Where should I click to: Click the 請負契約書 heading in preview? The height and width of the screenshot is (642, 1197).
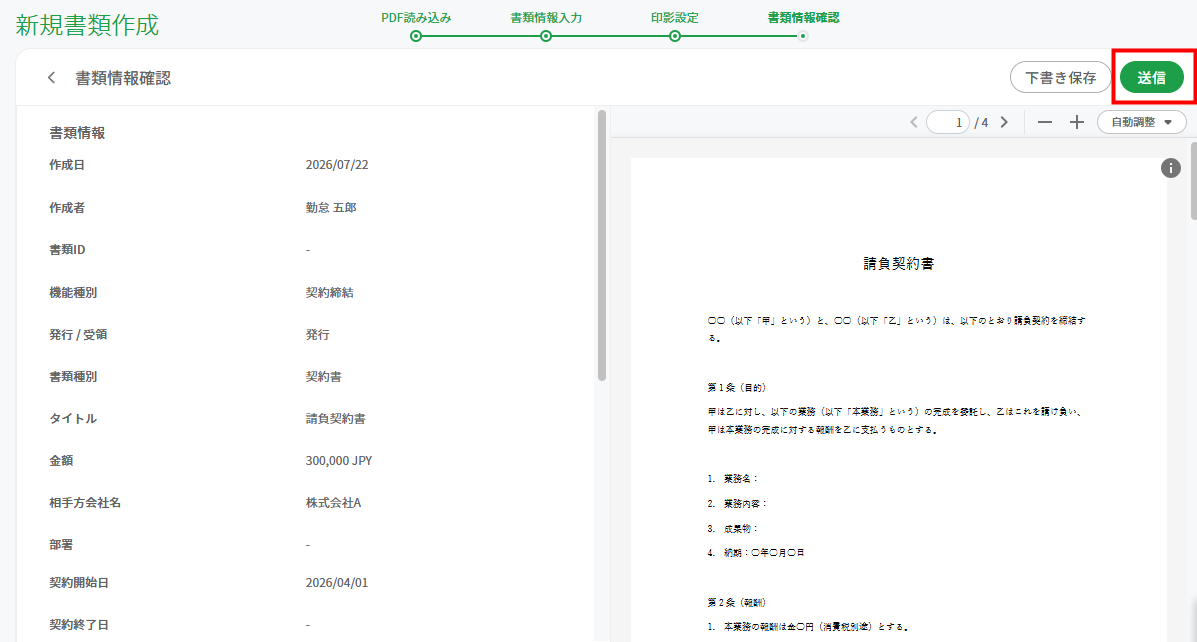pyautogui.click(x=899, y=263)
